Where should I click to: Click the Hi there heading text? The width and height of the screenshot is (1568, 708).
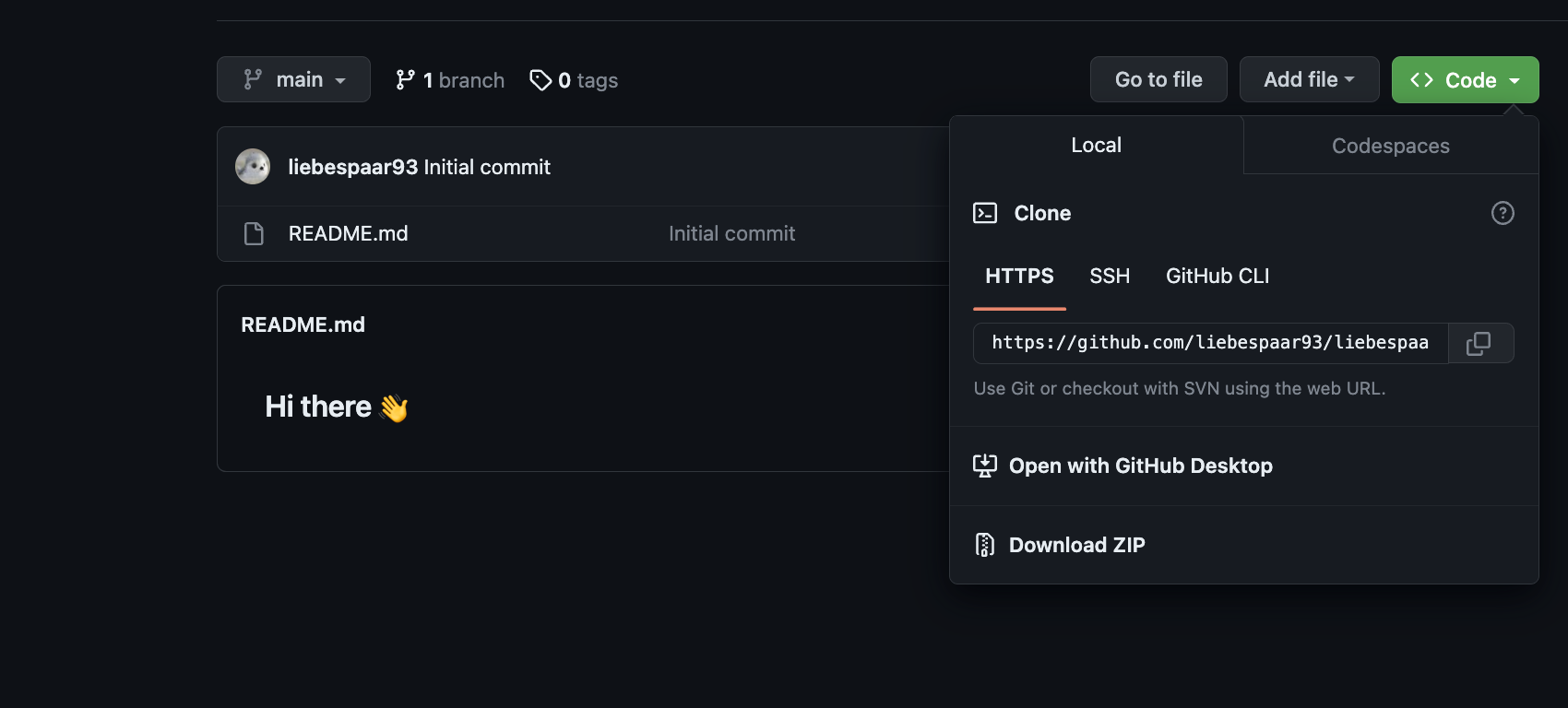337,407
